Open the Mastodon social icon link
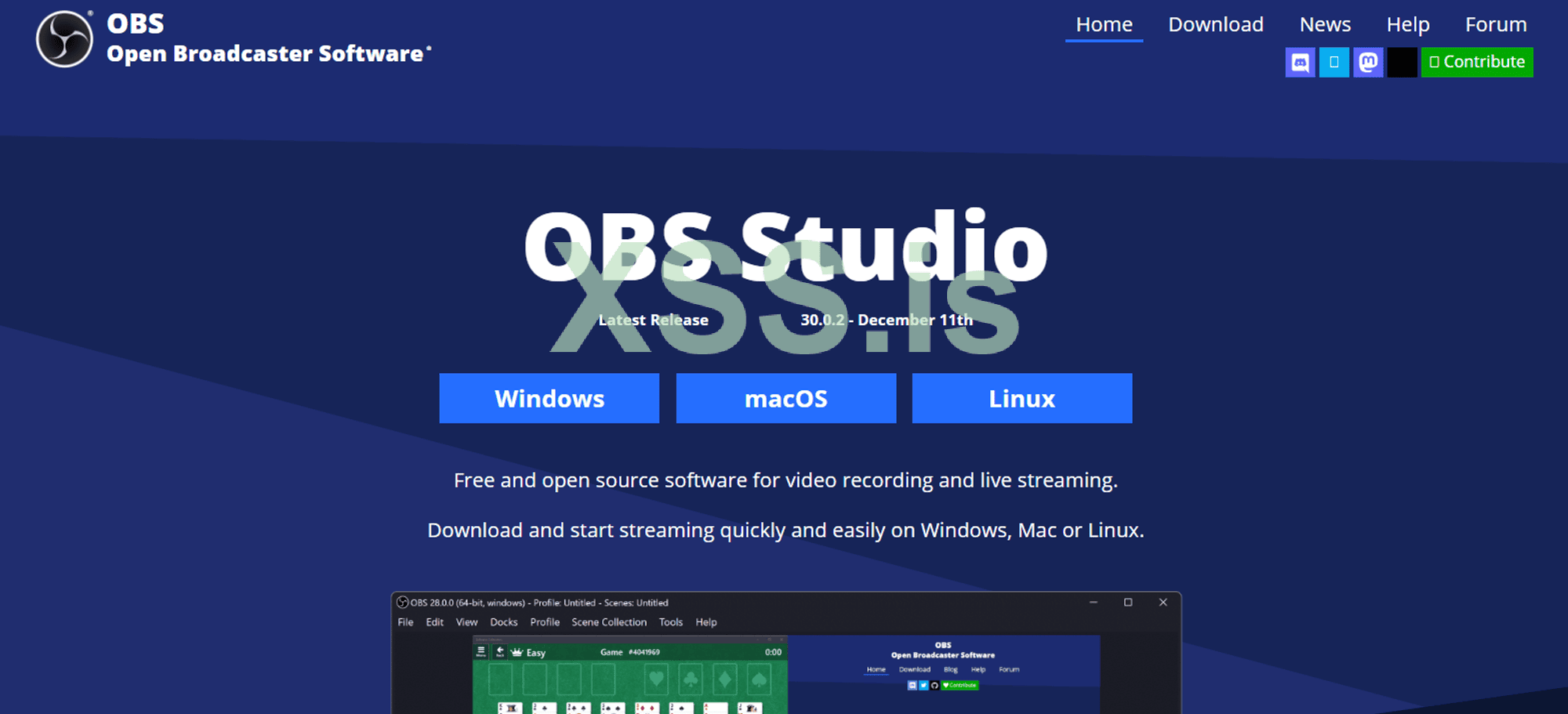Viewport: 1568px width, 714px height. [1368, 62]
